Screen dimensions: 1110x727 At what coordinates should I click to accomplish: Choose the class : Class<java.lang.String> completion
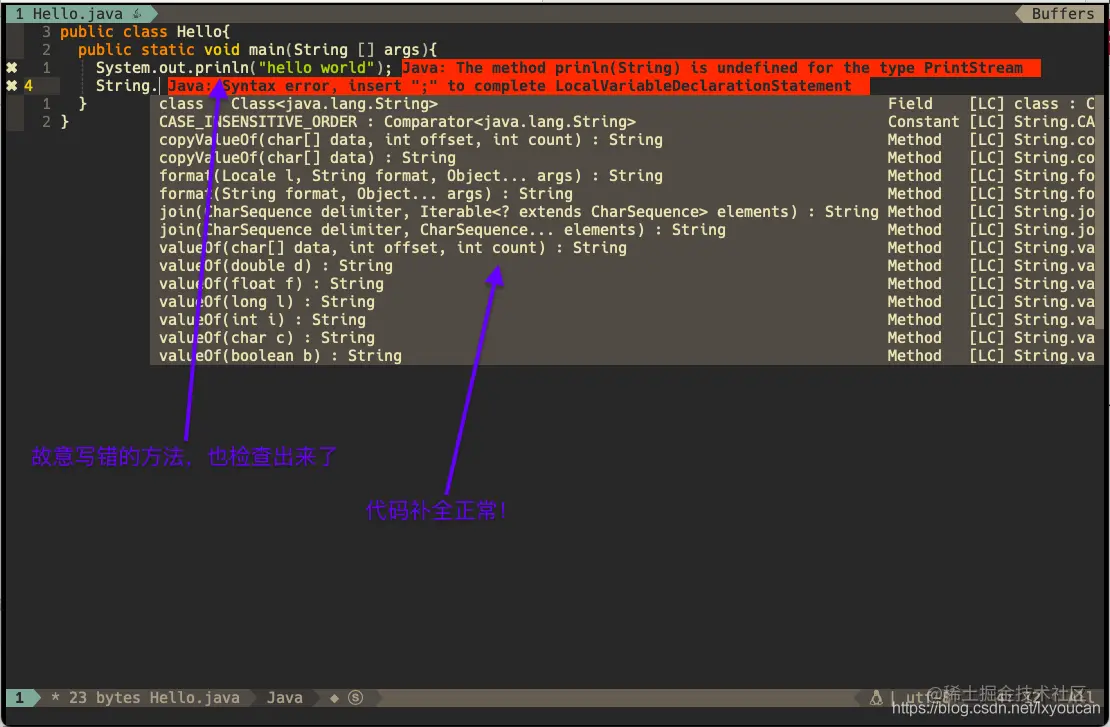point(298,104)
